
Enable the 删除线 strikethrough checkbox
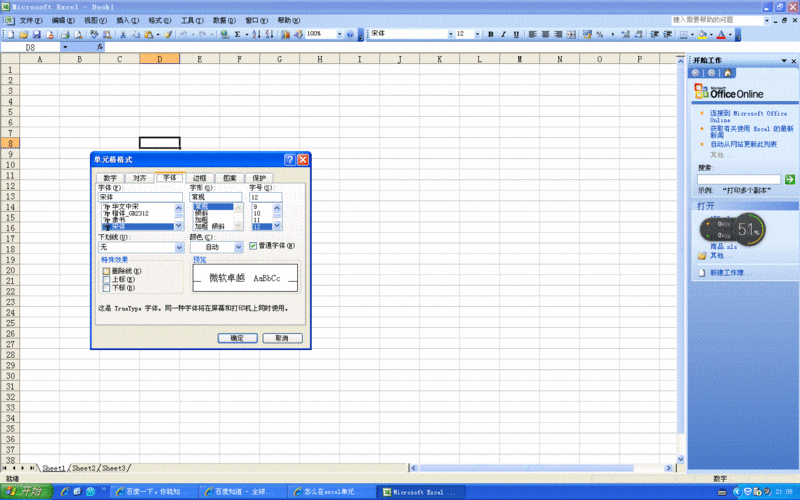[106, 271]
